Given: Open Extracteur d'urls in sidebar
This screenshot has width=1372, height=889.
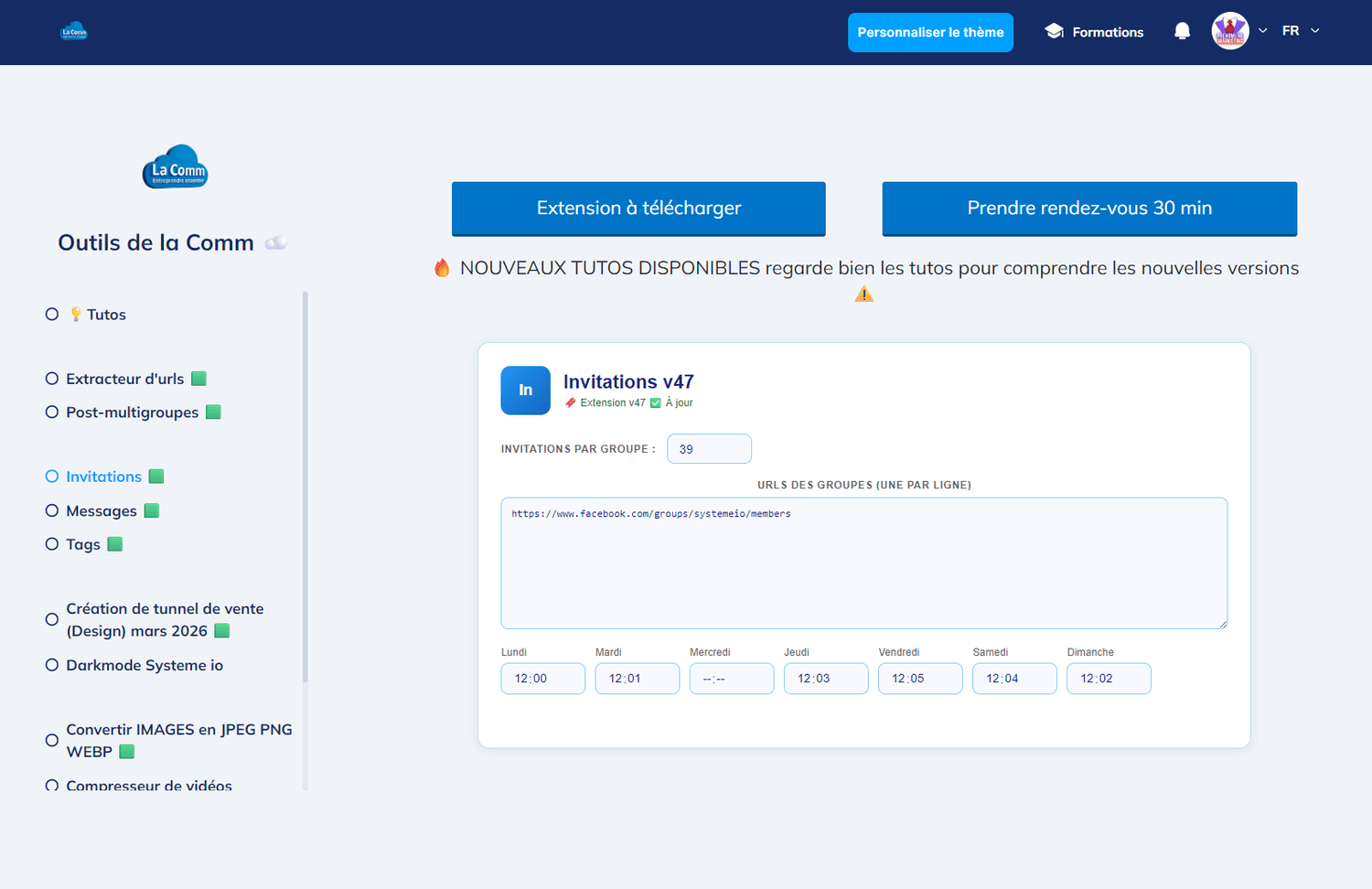Looking at the screenshot, I should [125, 379].
